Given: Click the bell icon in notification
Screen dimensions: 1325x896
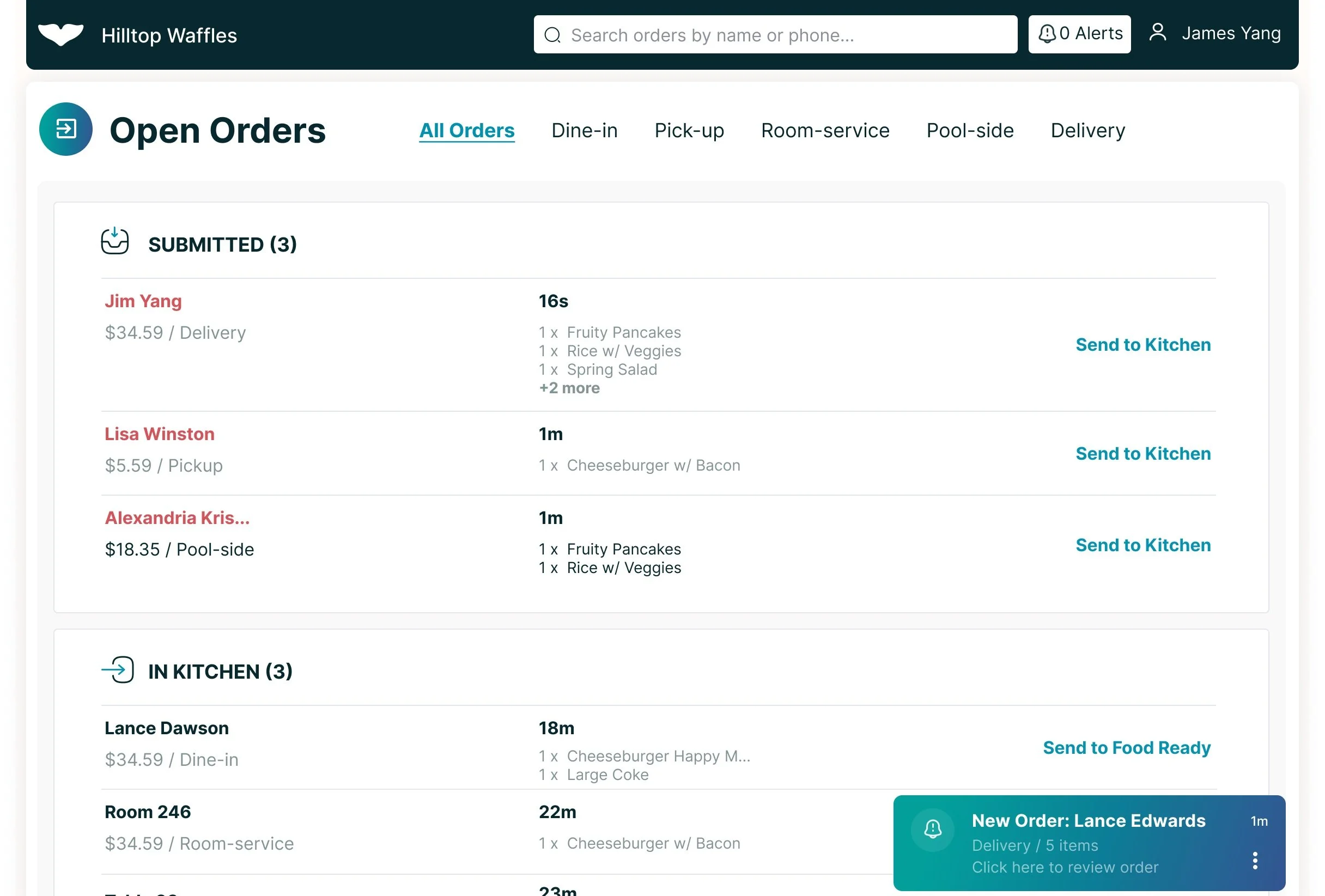Looking at the screenshot, I should [x=932, y=830].
